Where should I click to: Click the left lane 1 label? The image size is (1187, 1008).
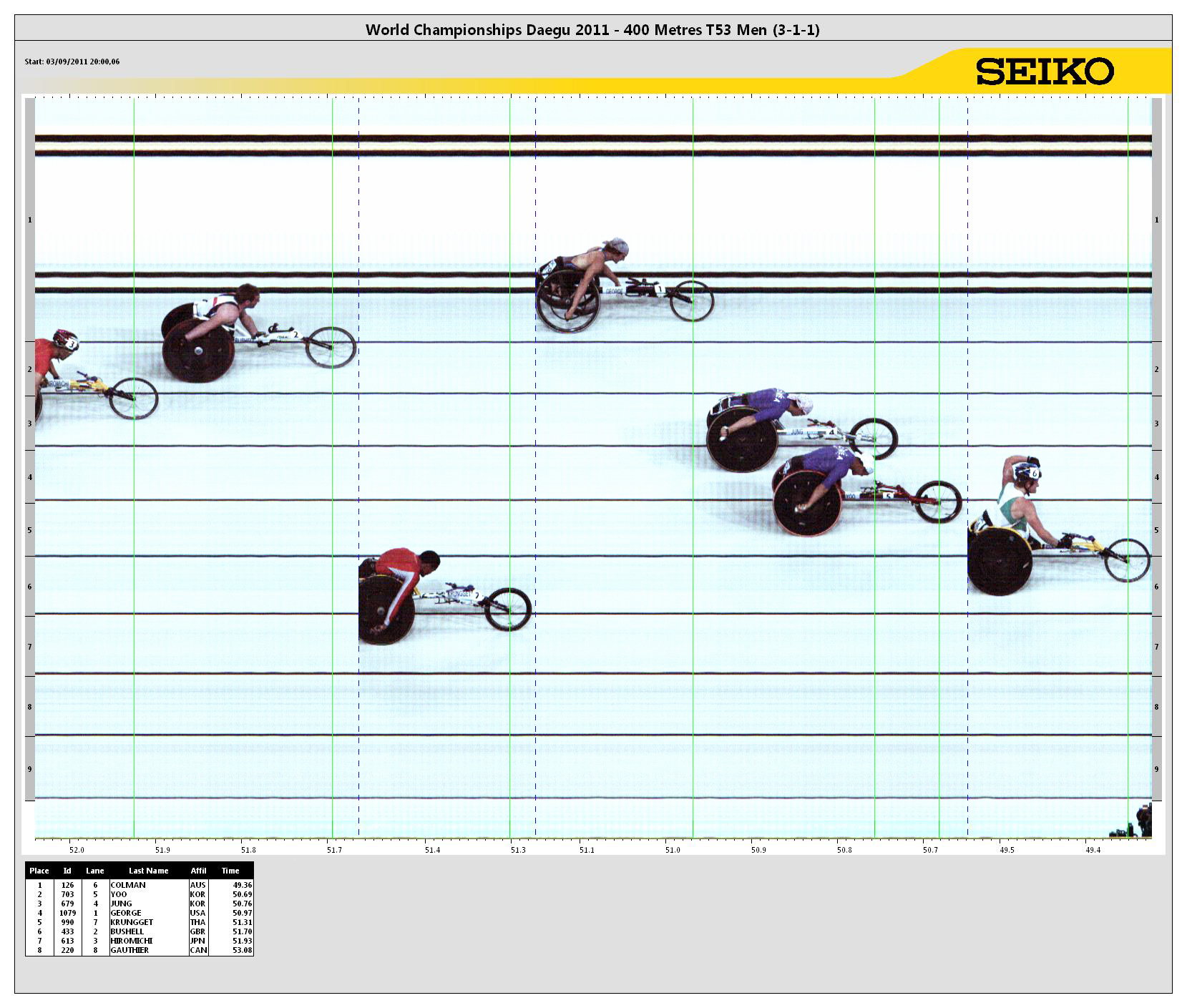pos(30,220)
